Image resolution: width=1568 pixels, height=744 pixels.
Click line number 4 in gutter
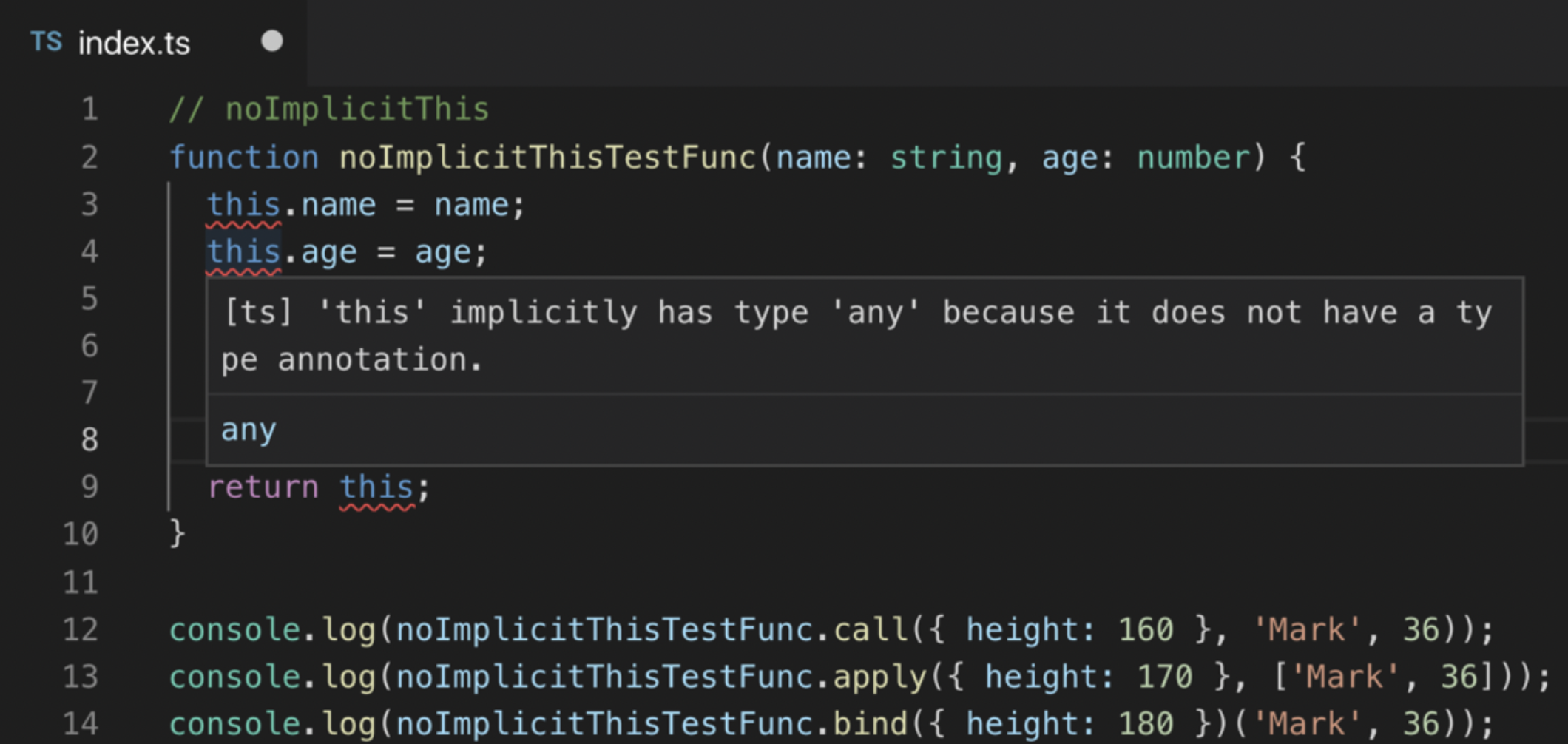pos(89,251)
